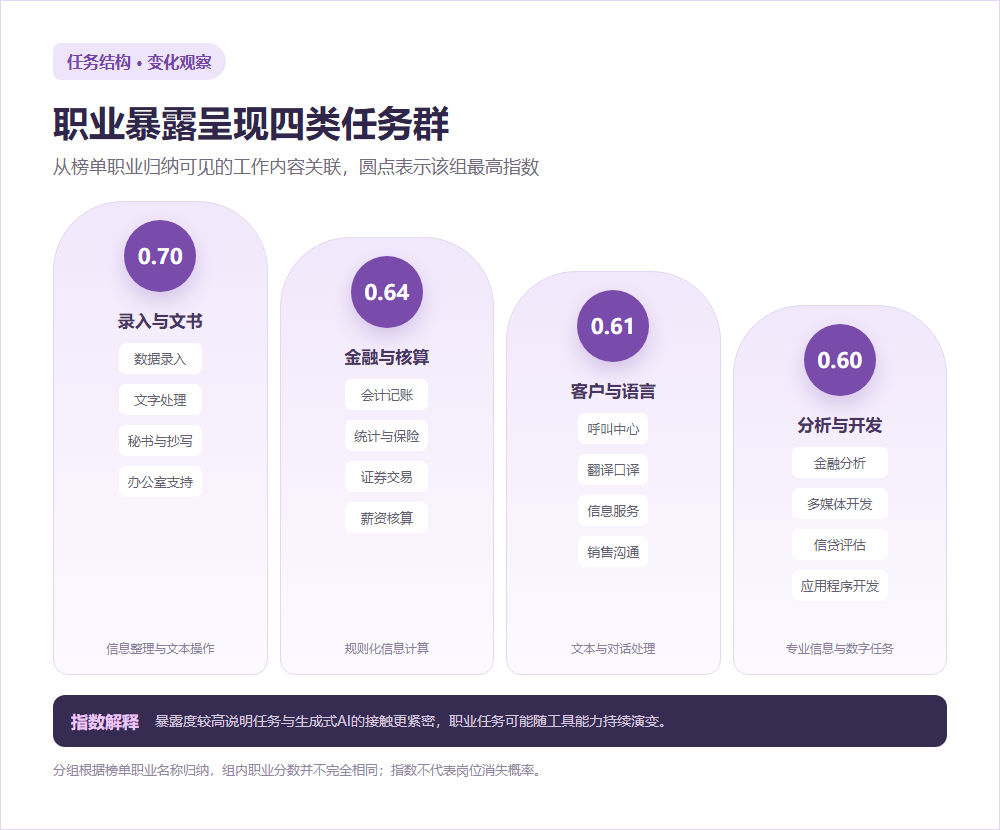Click the 金融分析 chip

point(840,463)
